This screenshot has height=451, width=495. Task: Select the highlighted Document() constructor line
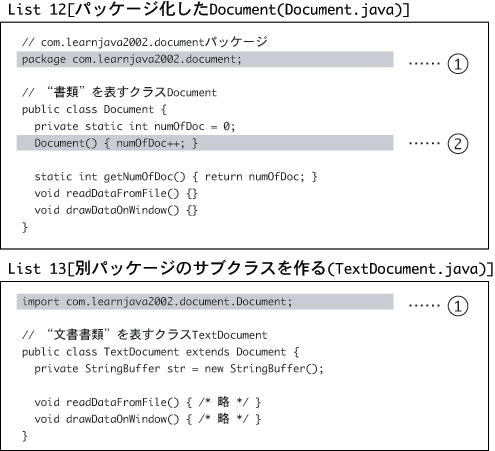click(205, 143)
